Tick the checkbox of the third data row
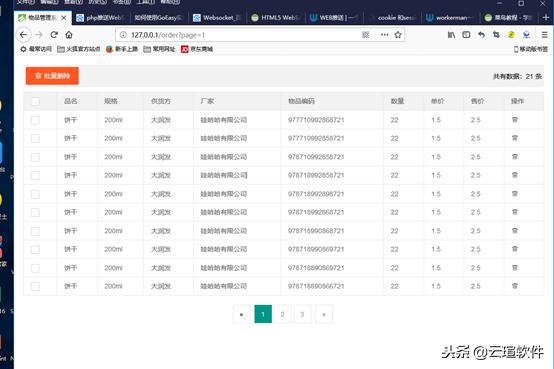This screenshot has width=554, height=369. coord(35,157)
